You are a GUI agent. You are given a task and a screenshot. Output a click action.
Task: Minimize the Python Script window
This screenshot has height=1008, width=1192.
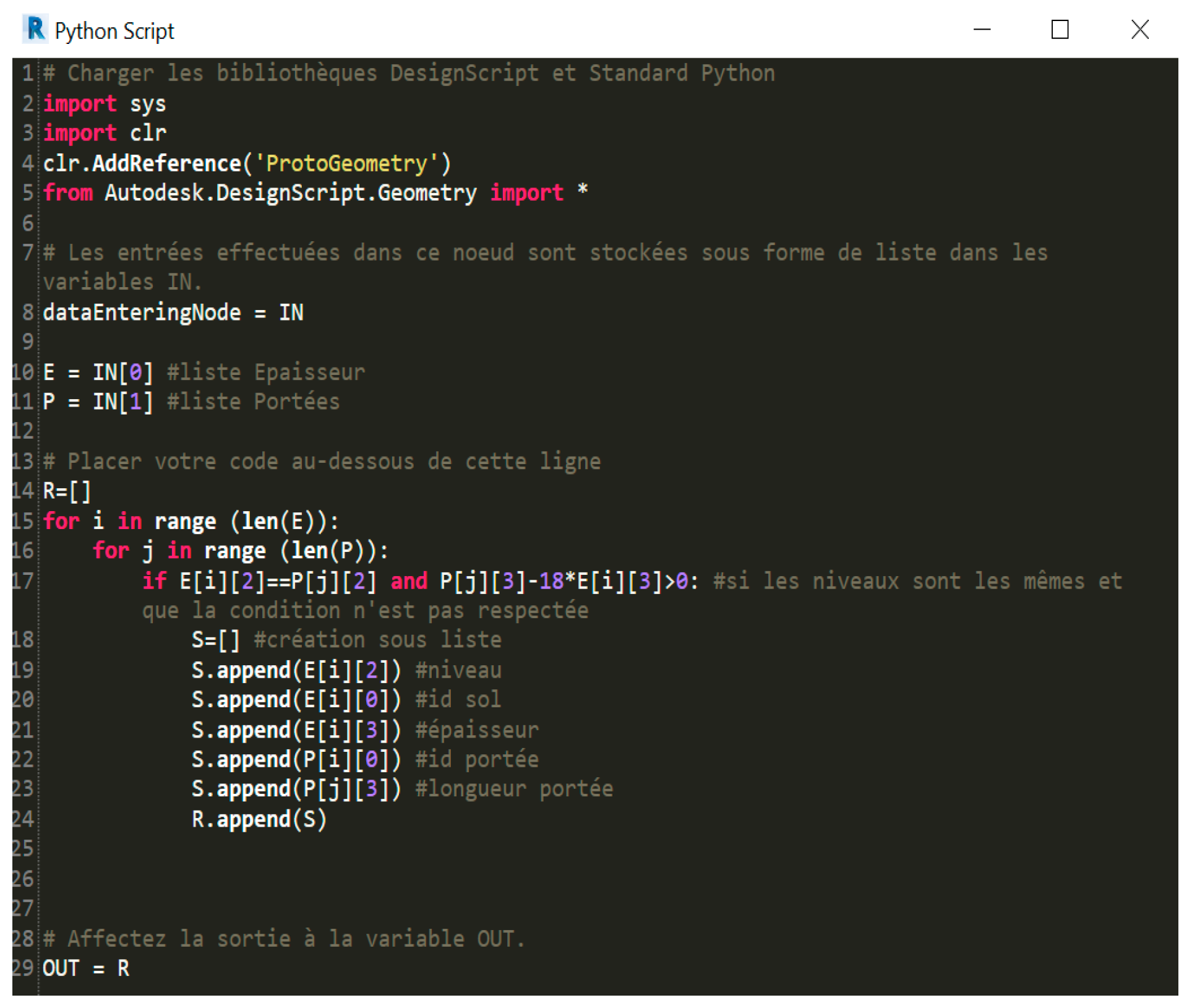[x=982, y=29]
